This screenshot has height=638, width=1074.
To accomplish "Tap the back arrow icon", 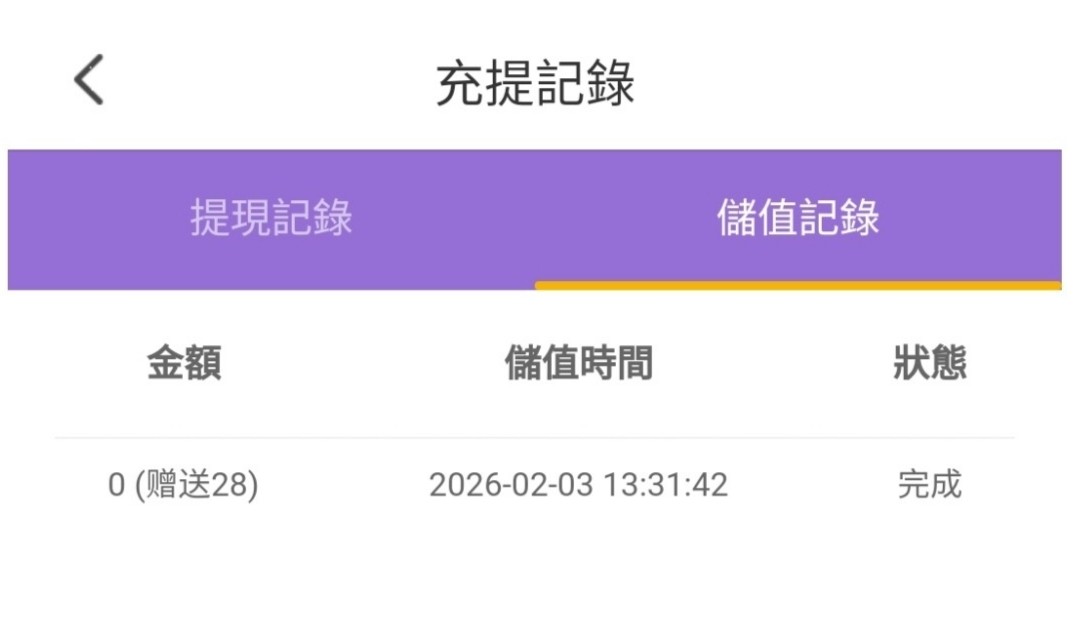I will coord(89,80).
